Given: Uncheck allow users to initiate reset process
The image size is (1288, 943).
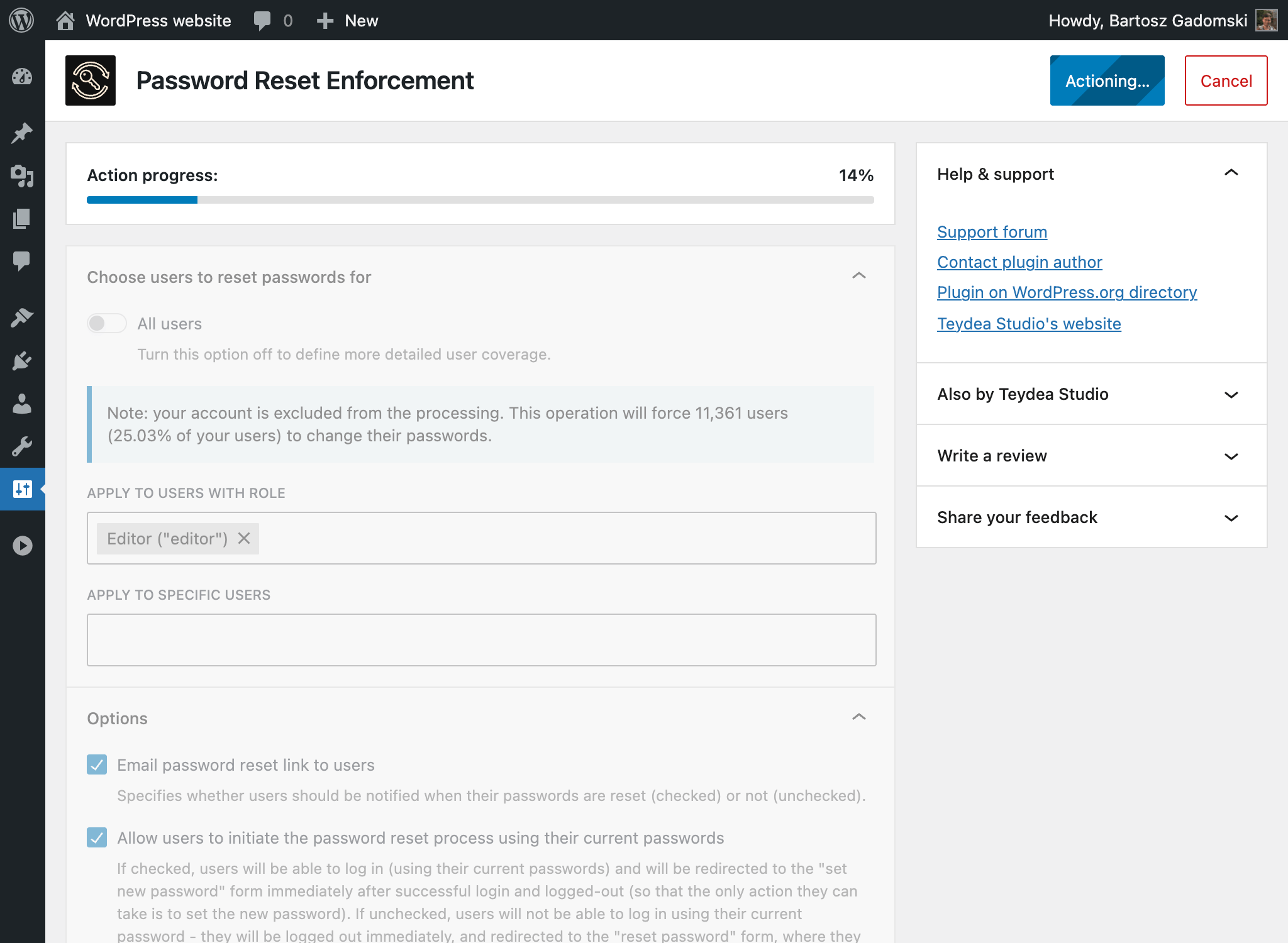Looking at the screenshot, I should click(97, 837).
